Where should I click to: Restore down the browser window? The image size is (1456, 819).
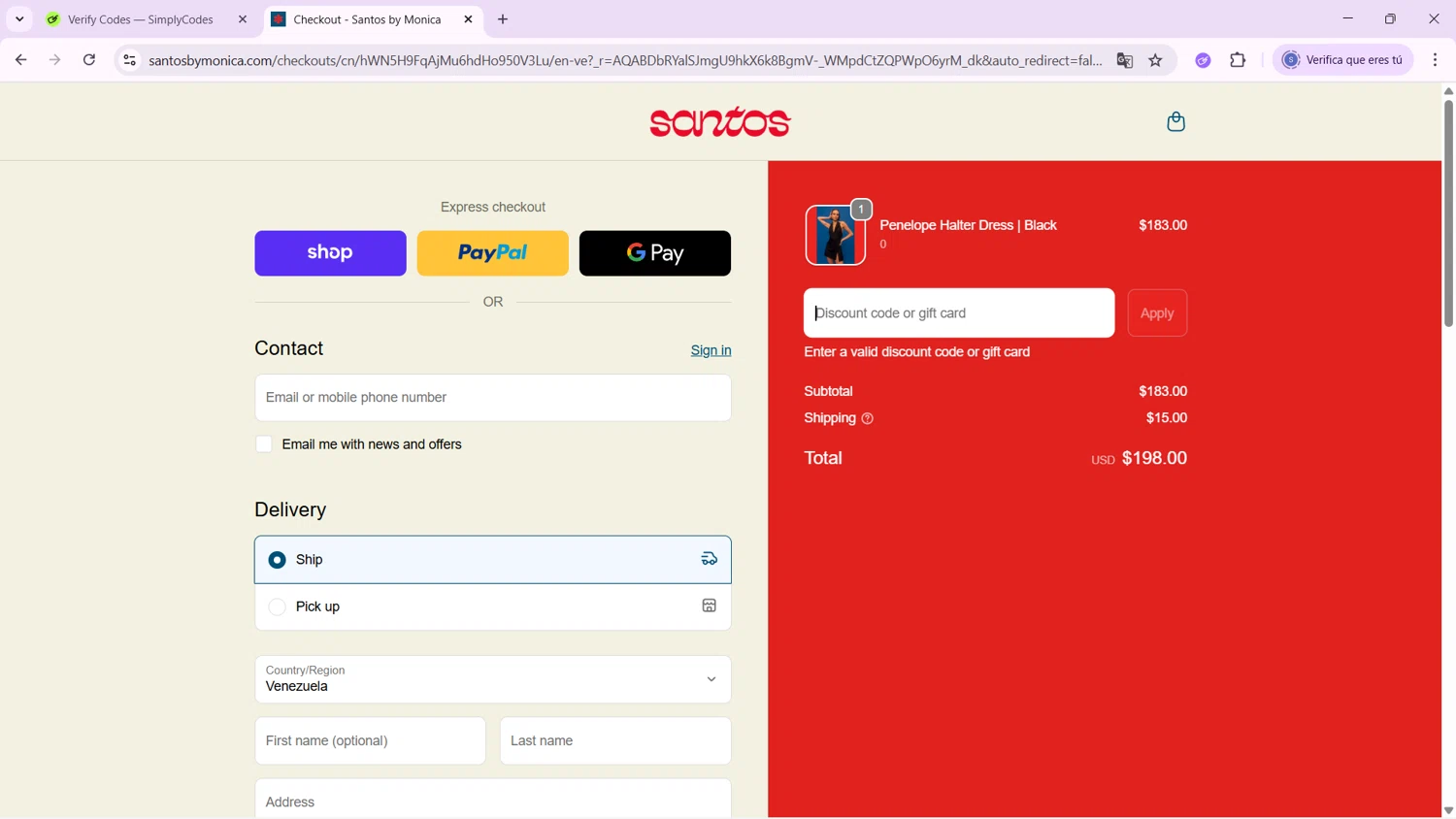click(x=1390, y=18)
